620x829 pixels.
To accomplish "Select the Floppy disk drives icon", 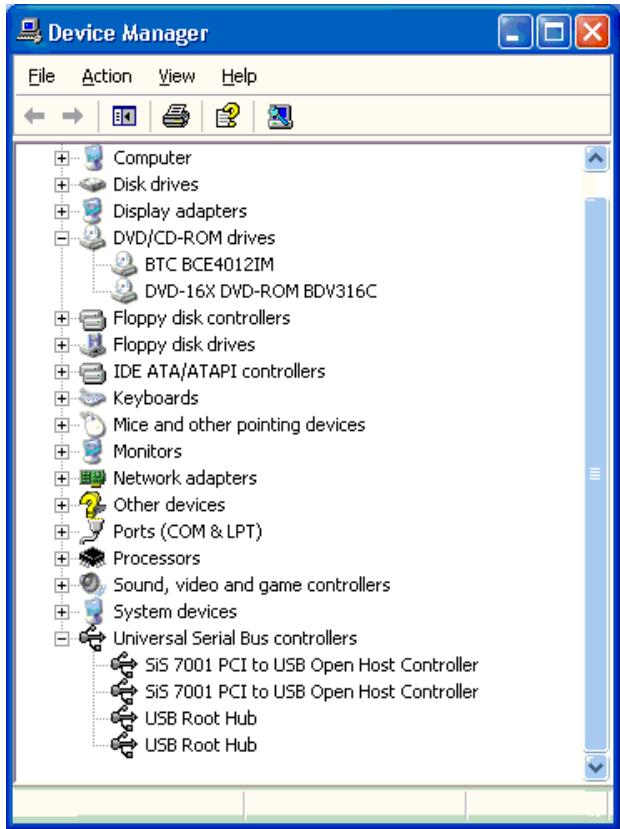I will [x=93, y=345].
